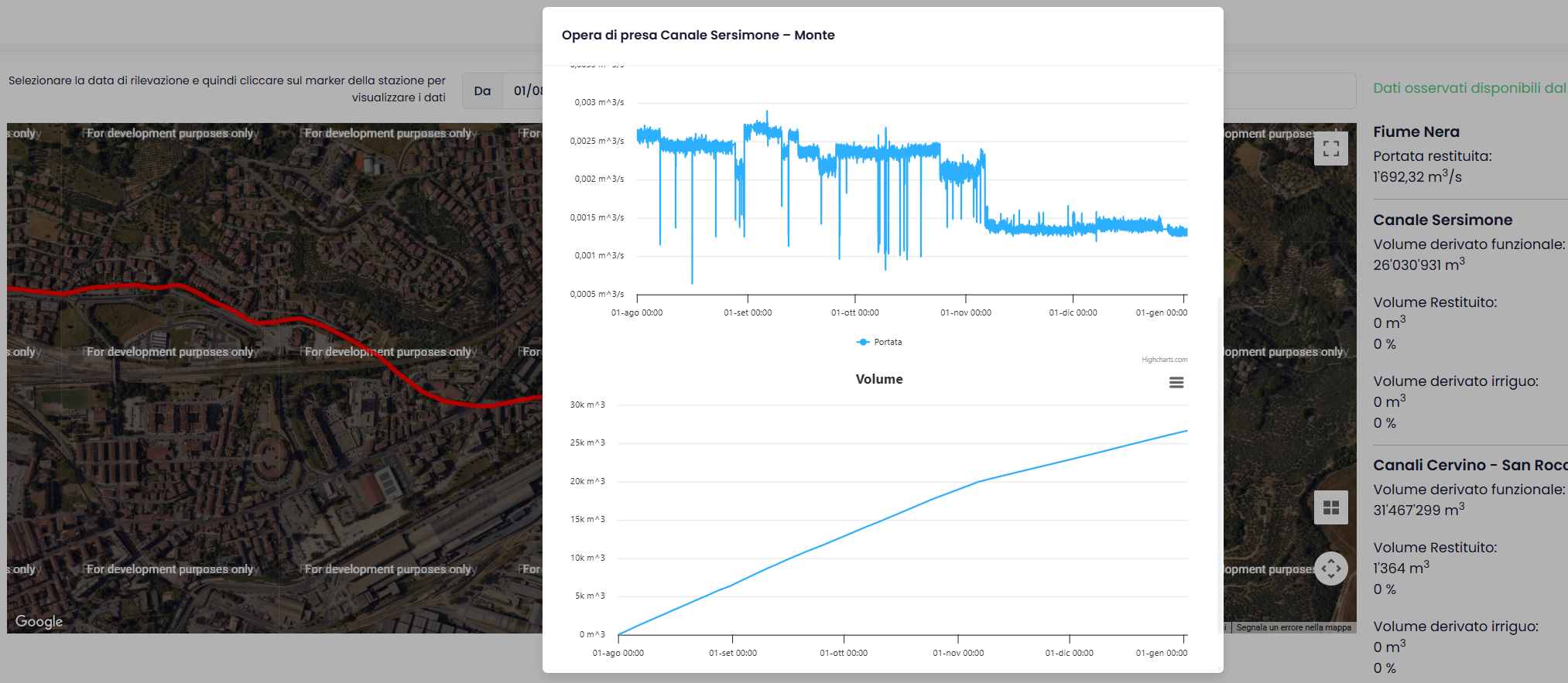
Task: Click the green 'Dati osservati disponibili dal' text
Action: pyautogui.click(x=1468, y=88)
